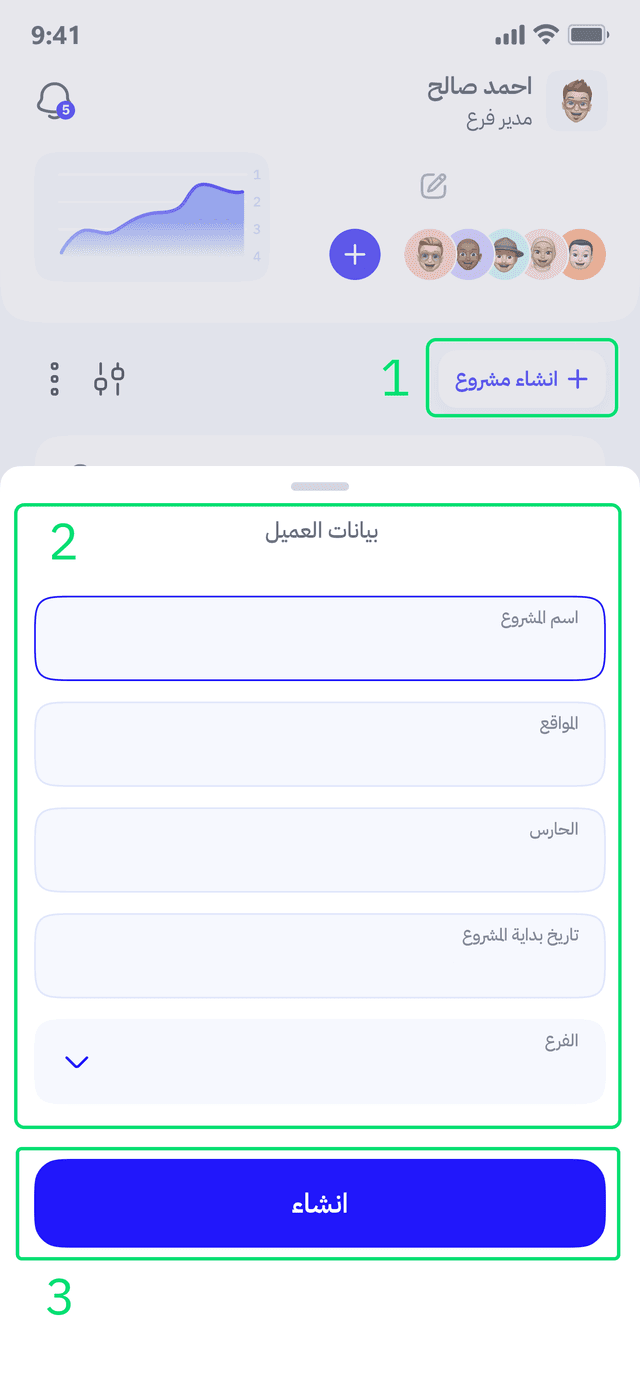
Task: Select the profile avatar of احمد صالح
Action: (577, 100)
